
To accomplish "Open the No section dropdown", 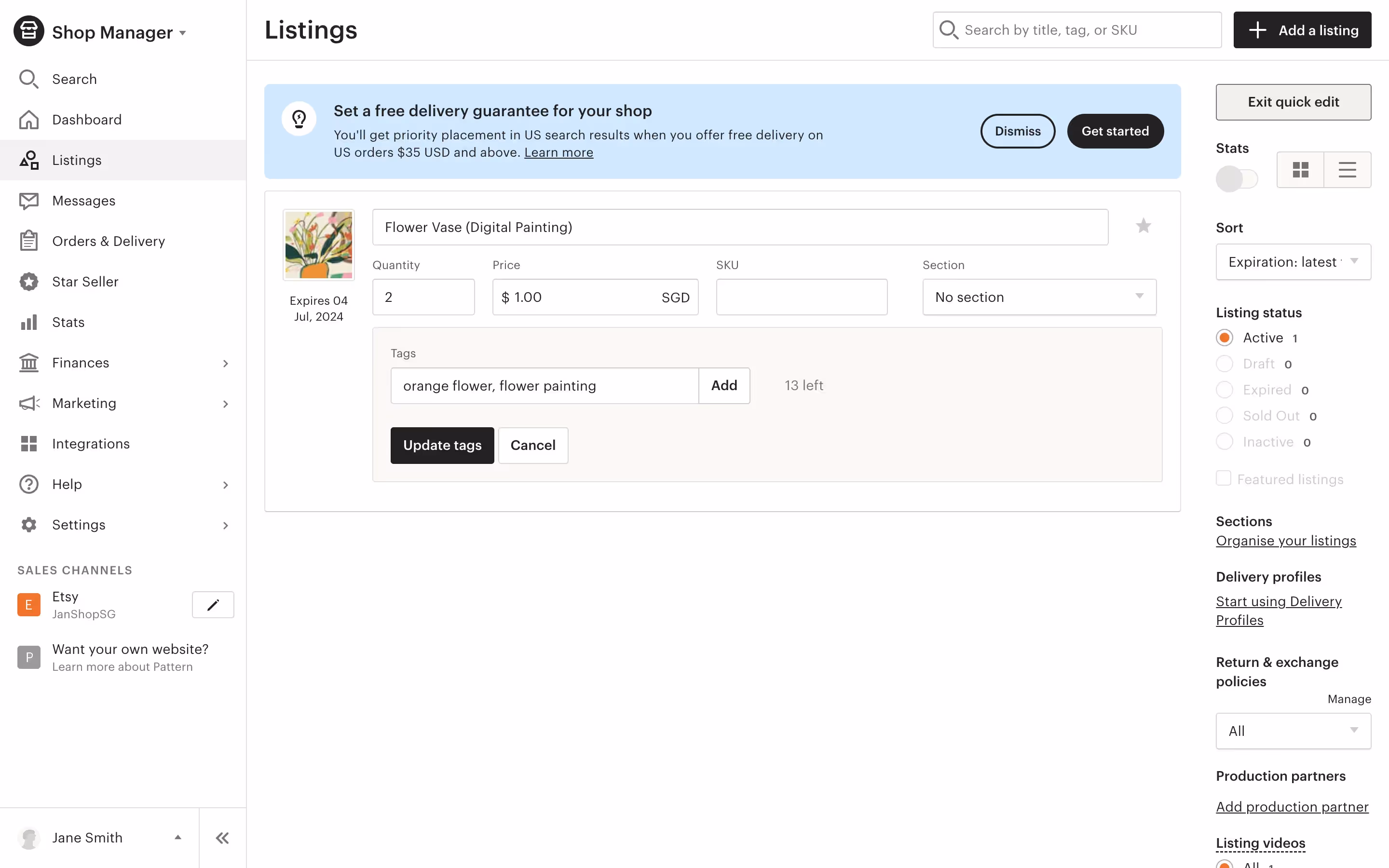I will pyautogui.click(x=1039, y=298).
